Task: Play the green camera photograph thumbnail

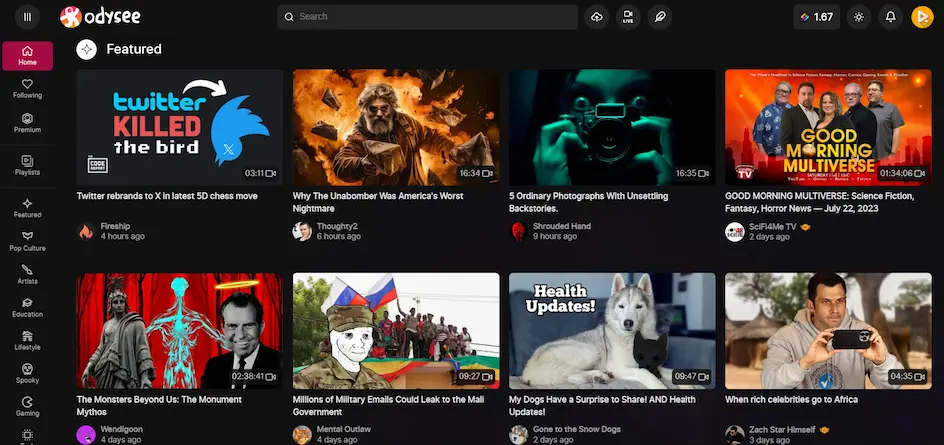Action: [x=612, y=127]
